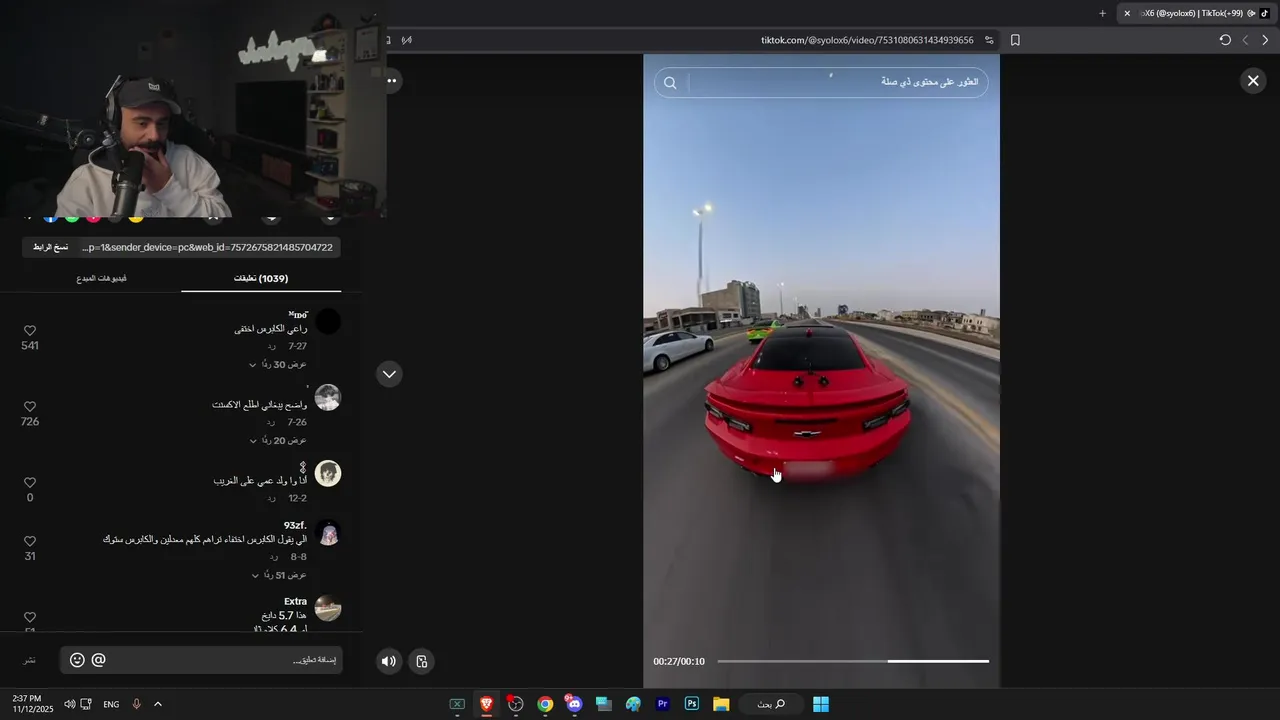
Task: Expand 30 replies under first comment
Action: pyautogui.click(x=277, y=365)
